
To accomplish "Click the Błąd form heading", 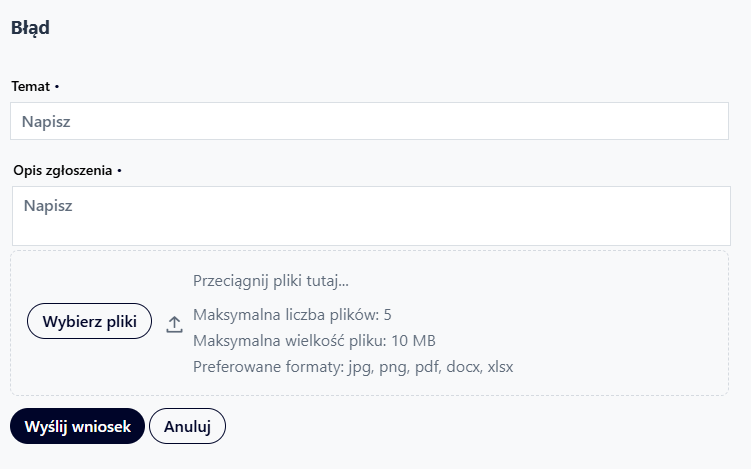I will [x=30, y=28].
